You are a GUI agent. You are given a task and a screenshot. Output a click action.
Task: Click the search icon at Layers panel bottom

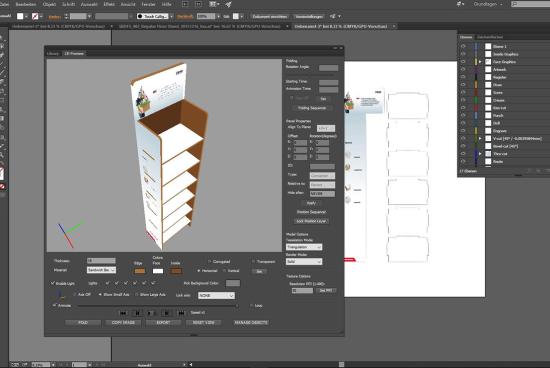pyautogui.click(x=529, y=171)
